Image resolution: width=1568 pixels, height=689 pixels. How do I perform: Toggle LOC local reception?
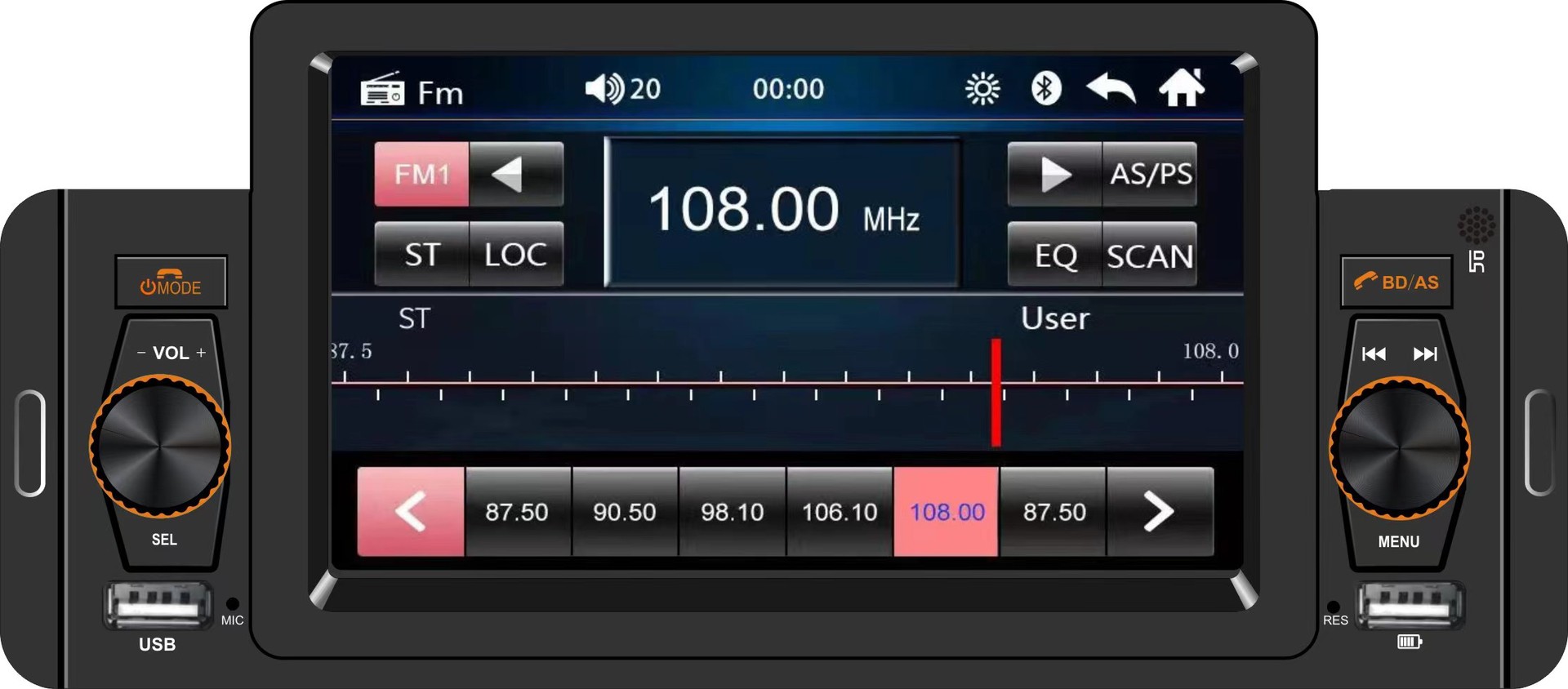click(516, 254)
